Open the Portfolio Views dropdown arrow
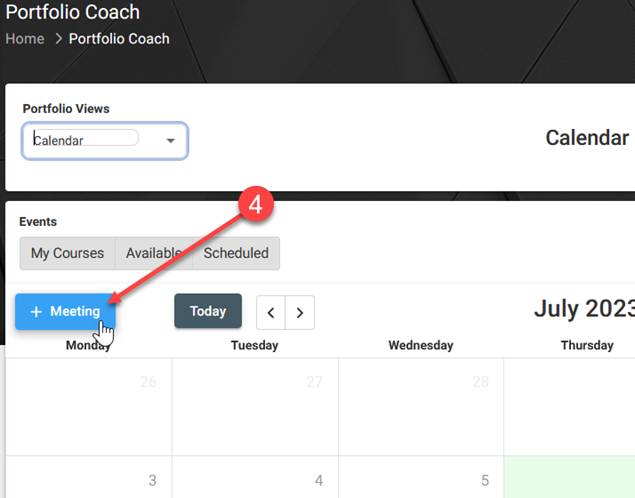The width and height of the screenshot is (635, 498). 170,141
